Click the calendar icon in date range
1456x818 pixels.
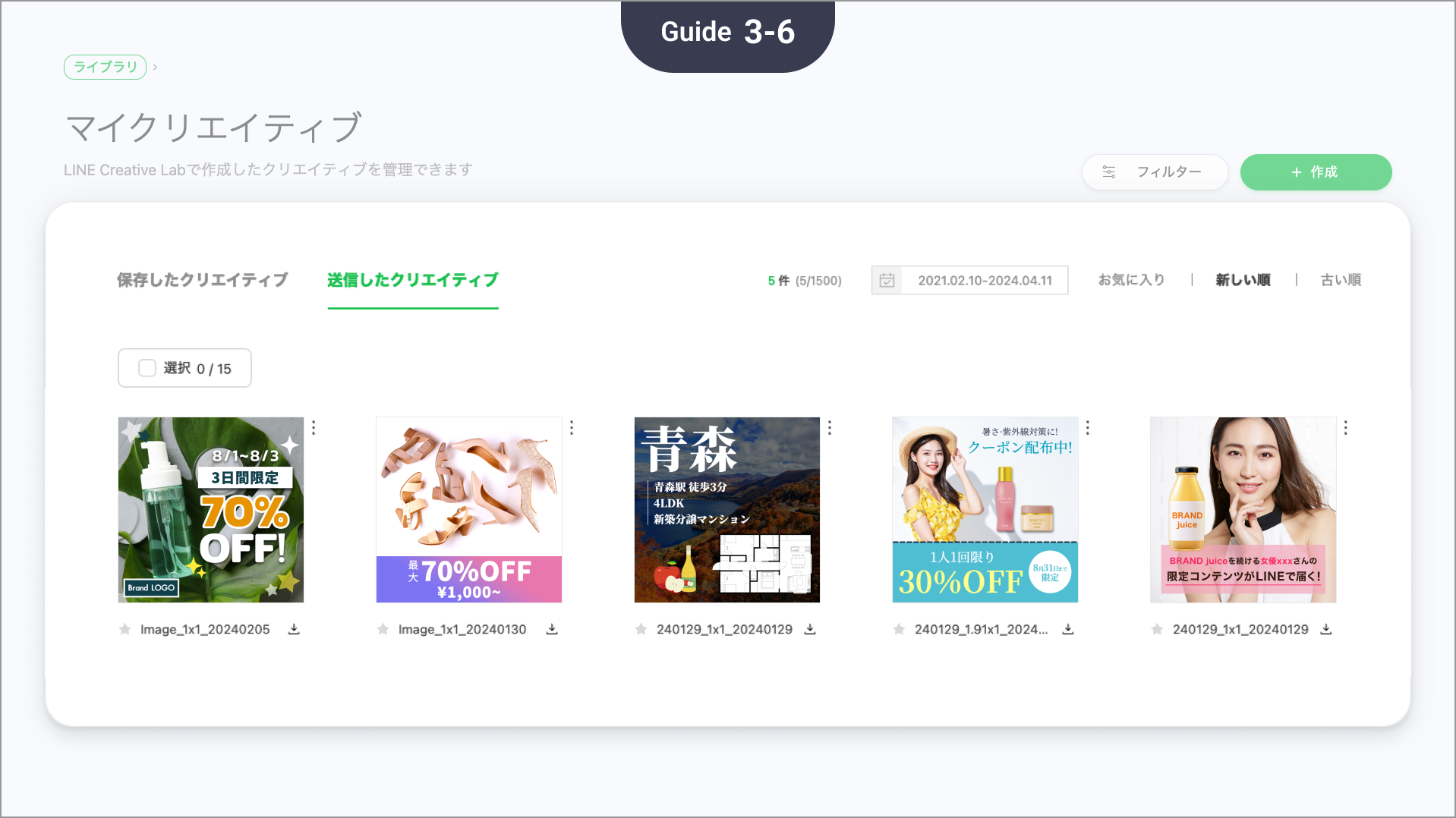887,281
